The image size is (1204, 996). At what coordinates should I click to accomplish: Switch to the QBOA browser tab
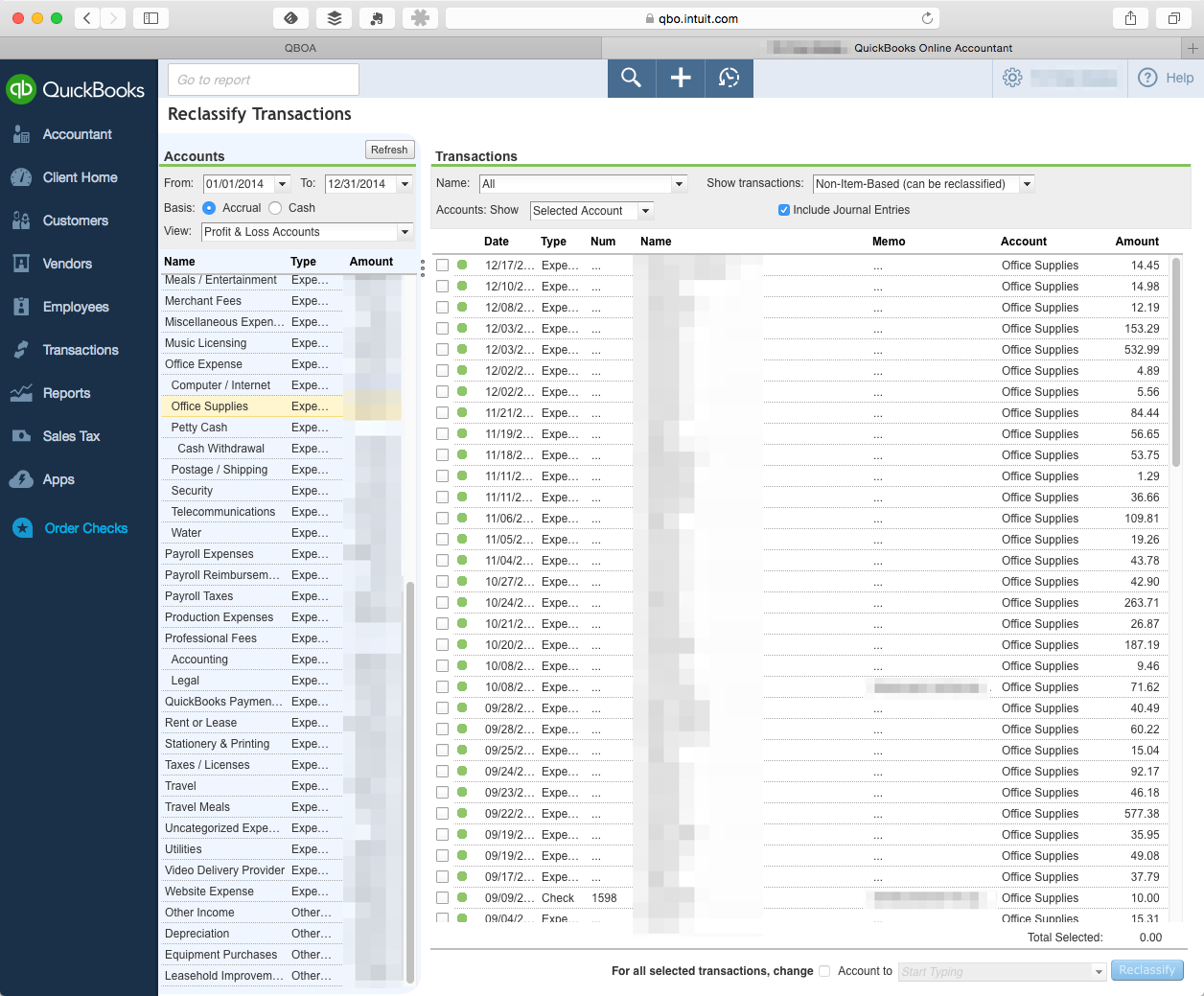(x=300, y=48)
